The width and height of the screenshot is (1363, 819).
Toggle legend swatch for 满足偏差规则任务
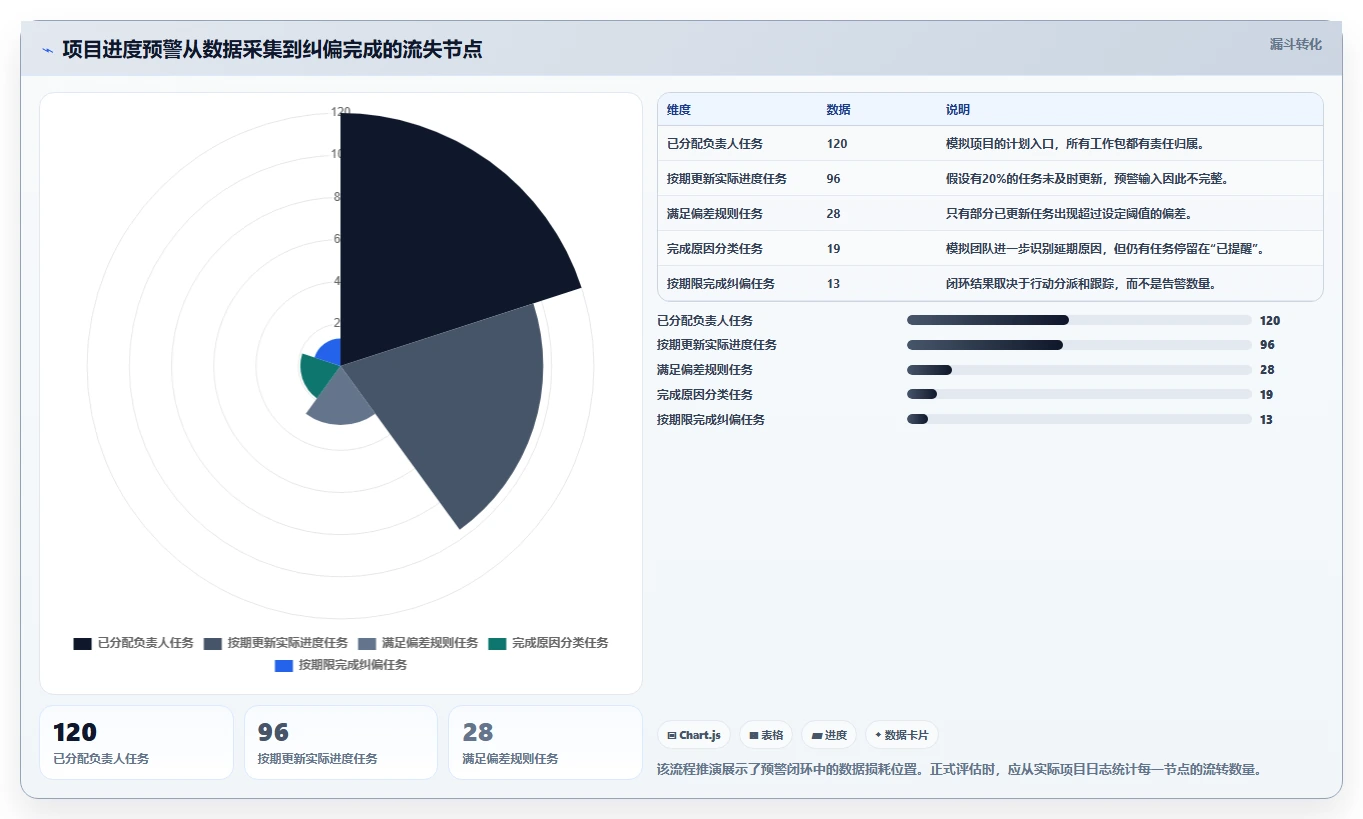[367, 643]
